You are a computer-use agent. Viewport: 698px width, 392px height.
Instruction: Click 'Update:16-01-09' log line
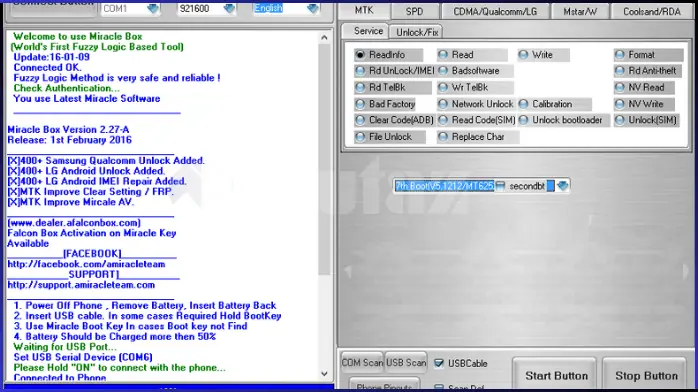pos(51,57)
